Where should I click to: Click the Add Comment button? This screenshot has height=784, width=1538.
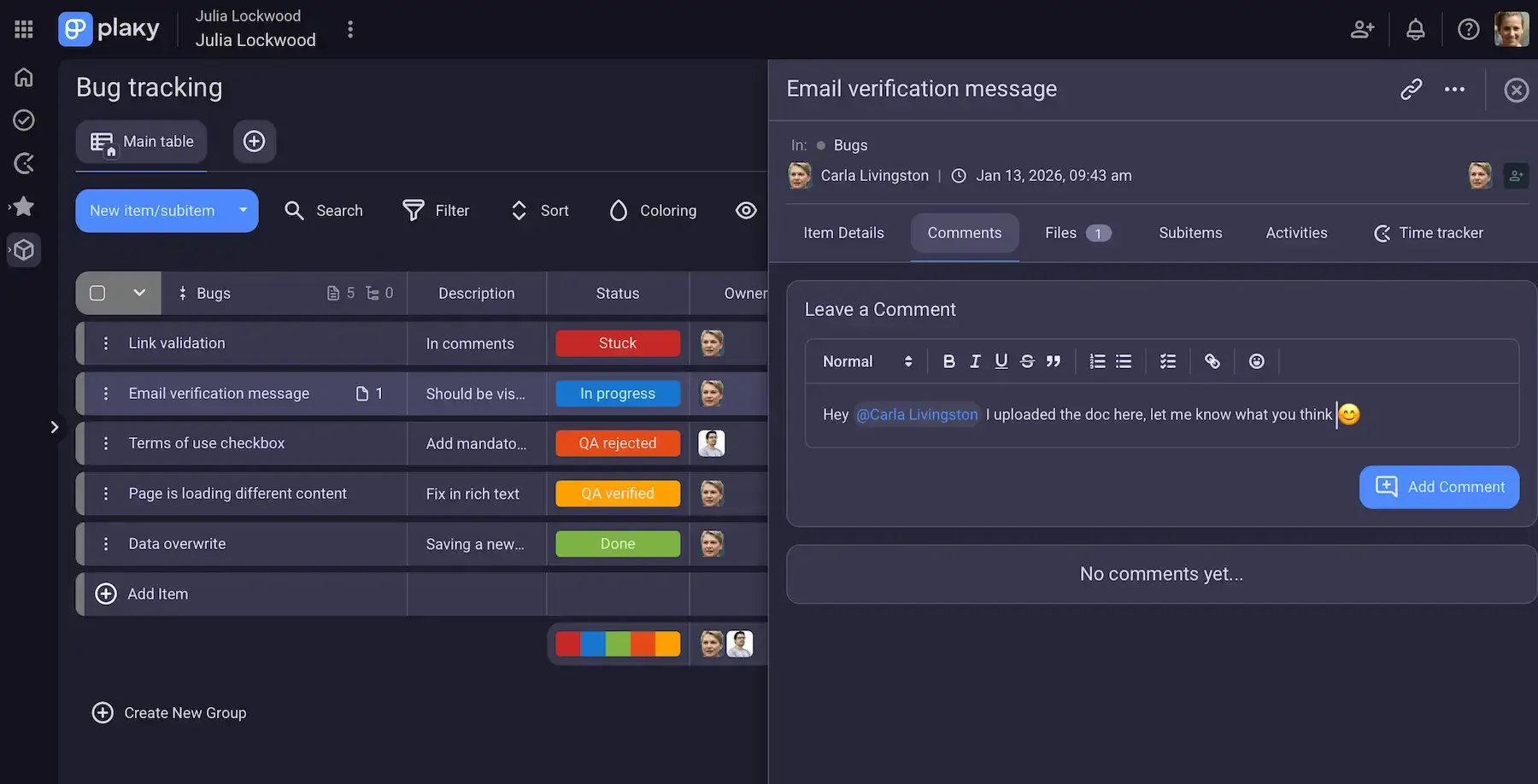[1439, 487]
